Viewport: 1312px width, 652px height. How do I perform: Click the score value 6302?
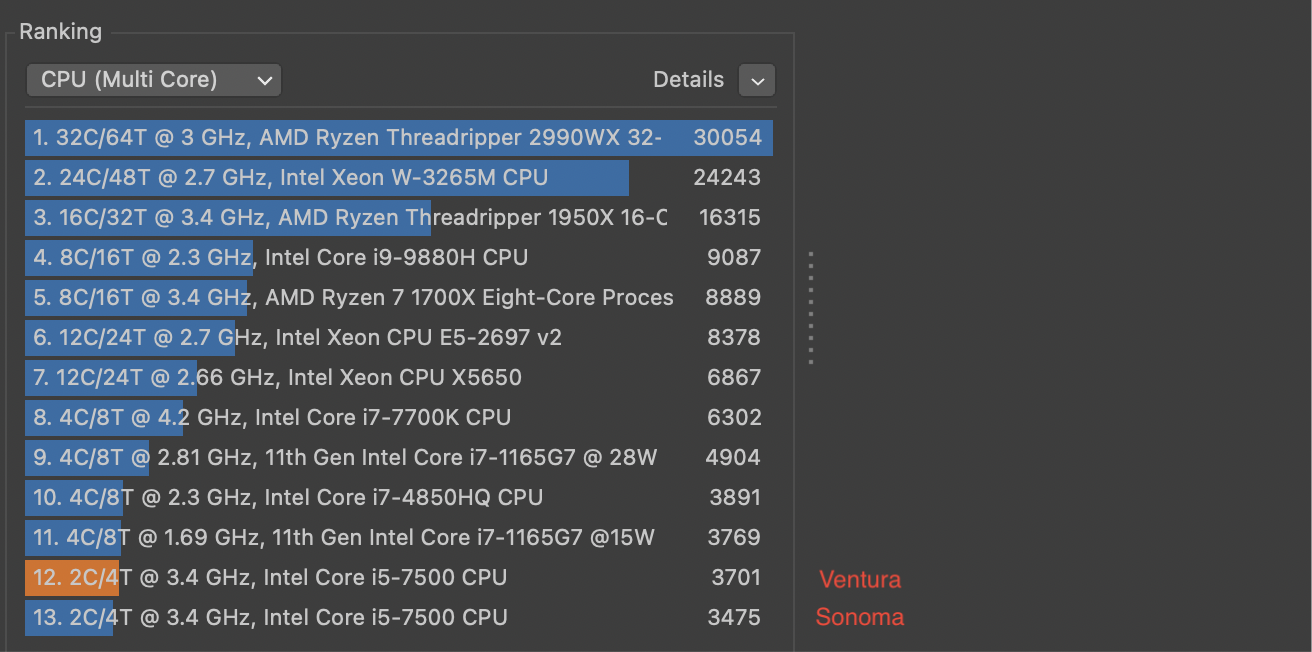click(734, 418)
